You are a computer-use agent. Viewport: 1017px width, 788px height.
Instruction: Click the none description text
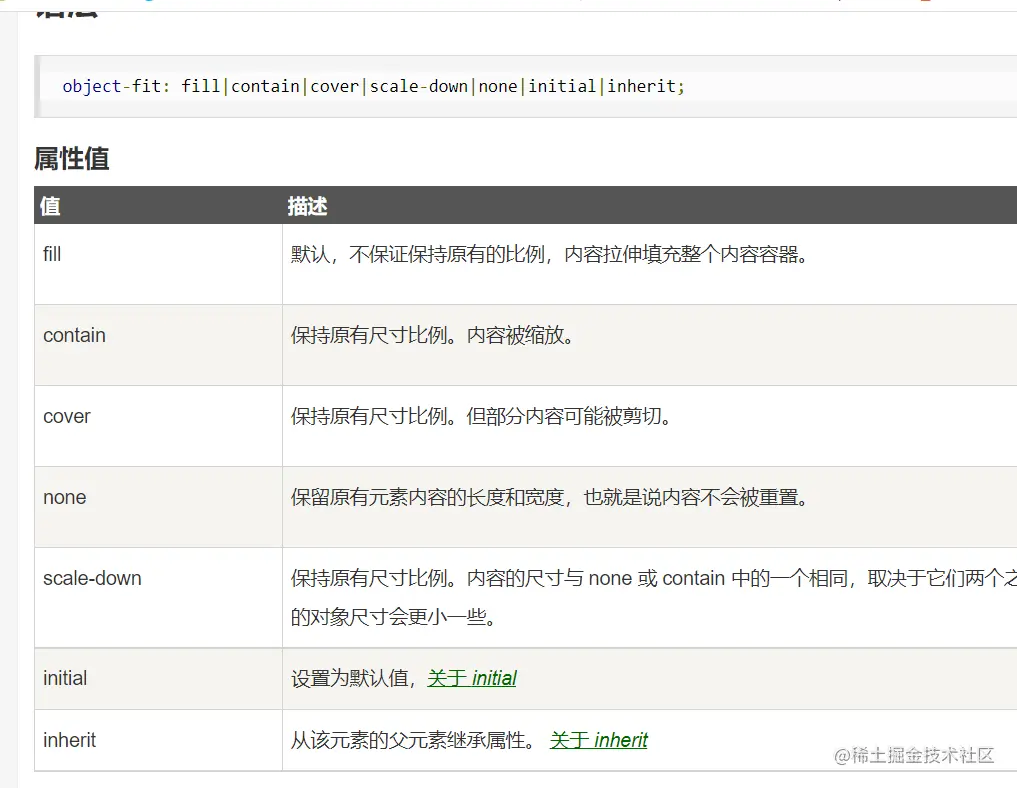[x=549, y=497]
